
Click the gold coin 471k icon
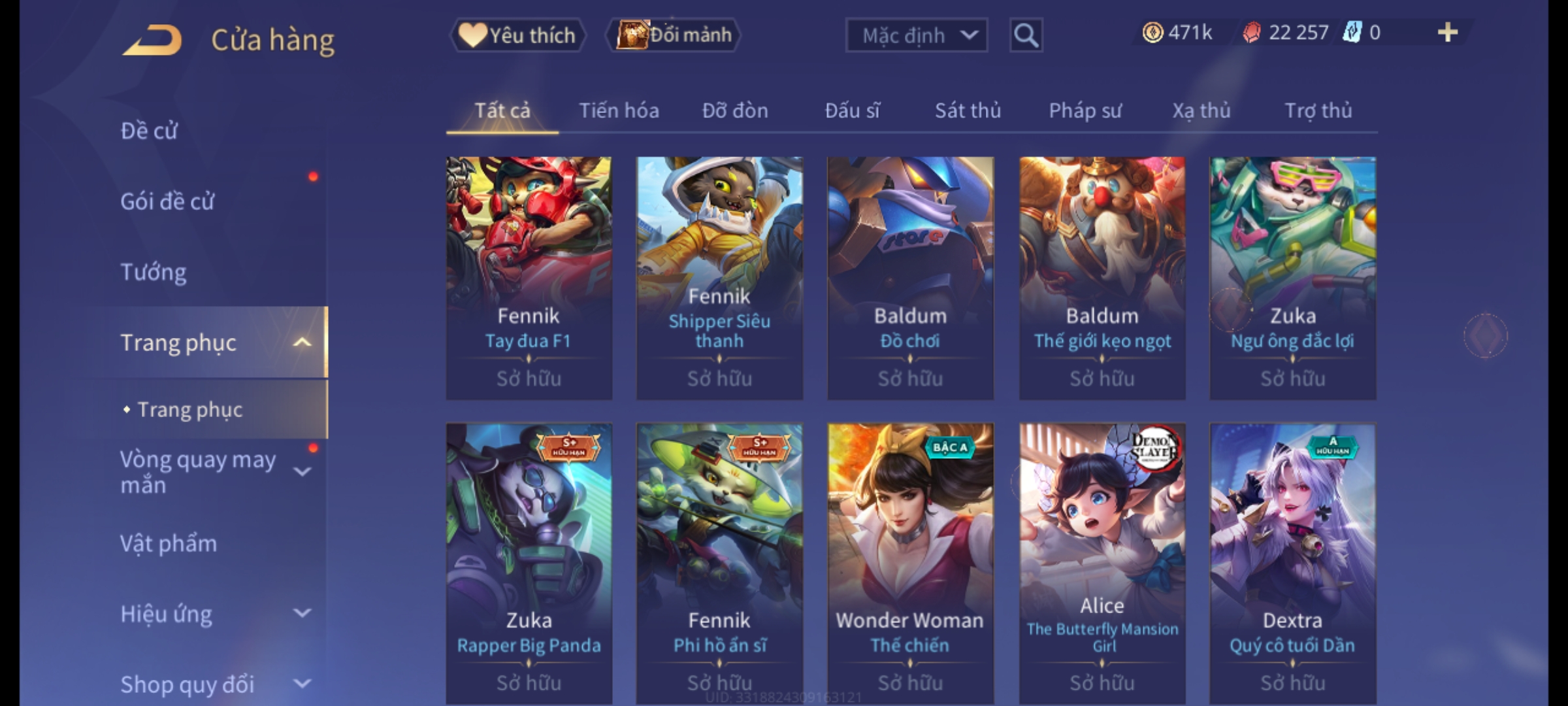[1152, 33]
